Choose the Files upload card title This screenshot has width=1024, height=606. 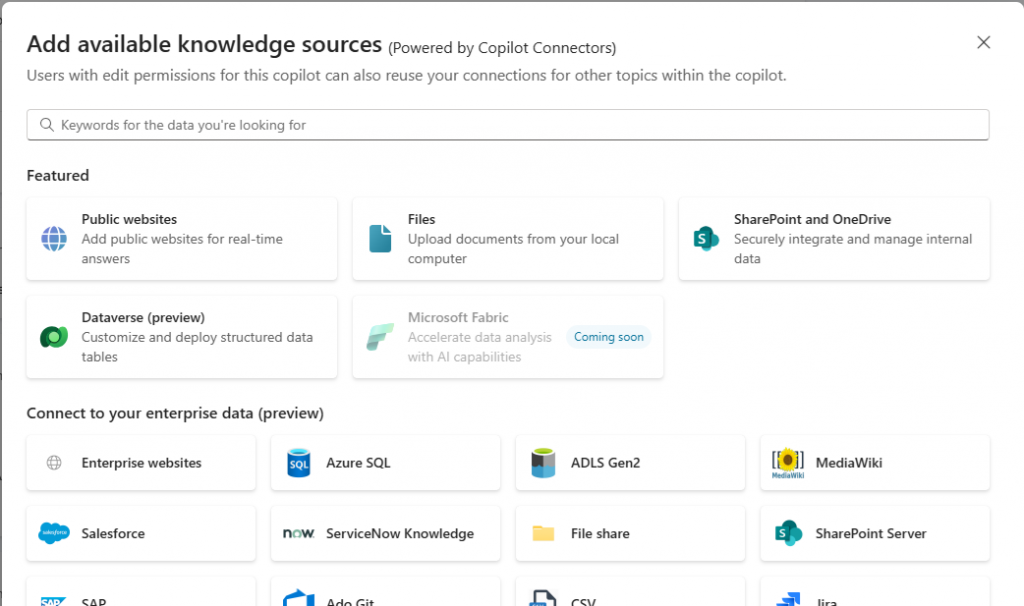[421, 219]
